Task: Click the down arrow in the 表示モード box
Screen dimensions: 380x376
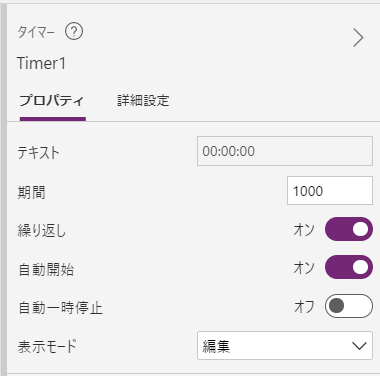Action: (359, 346)
